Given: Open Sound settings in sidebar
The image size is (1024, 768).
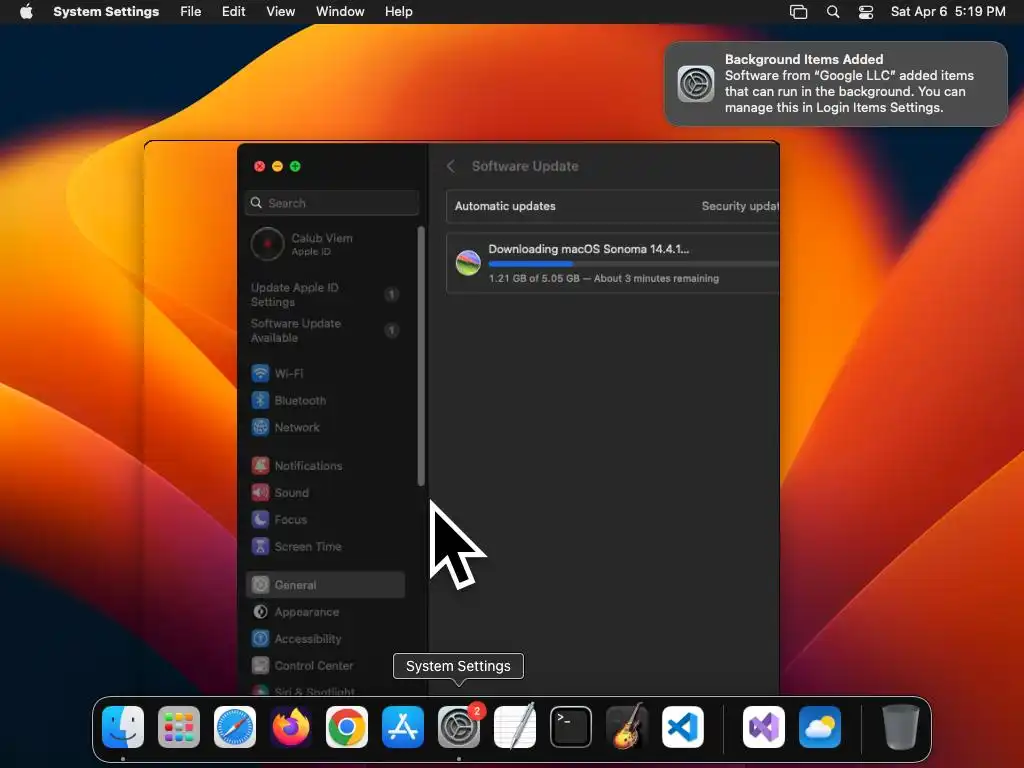Looking at the screenshot, I should pos(325,492).
